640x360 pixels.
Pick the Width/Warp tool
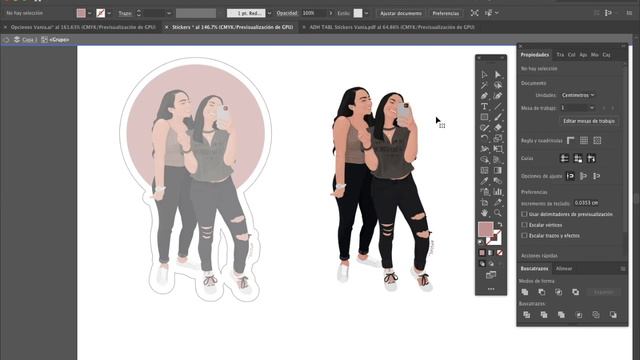click(484, 149)
